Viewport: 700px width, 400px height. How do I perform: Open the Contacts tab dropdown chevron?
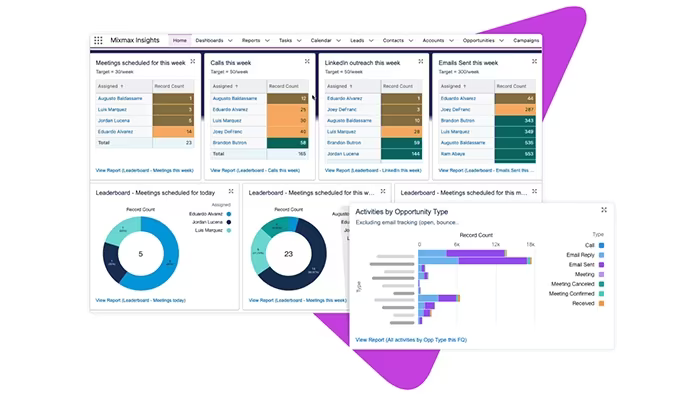[411, 41]
